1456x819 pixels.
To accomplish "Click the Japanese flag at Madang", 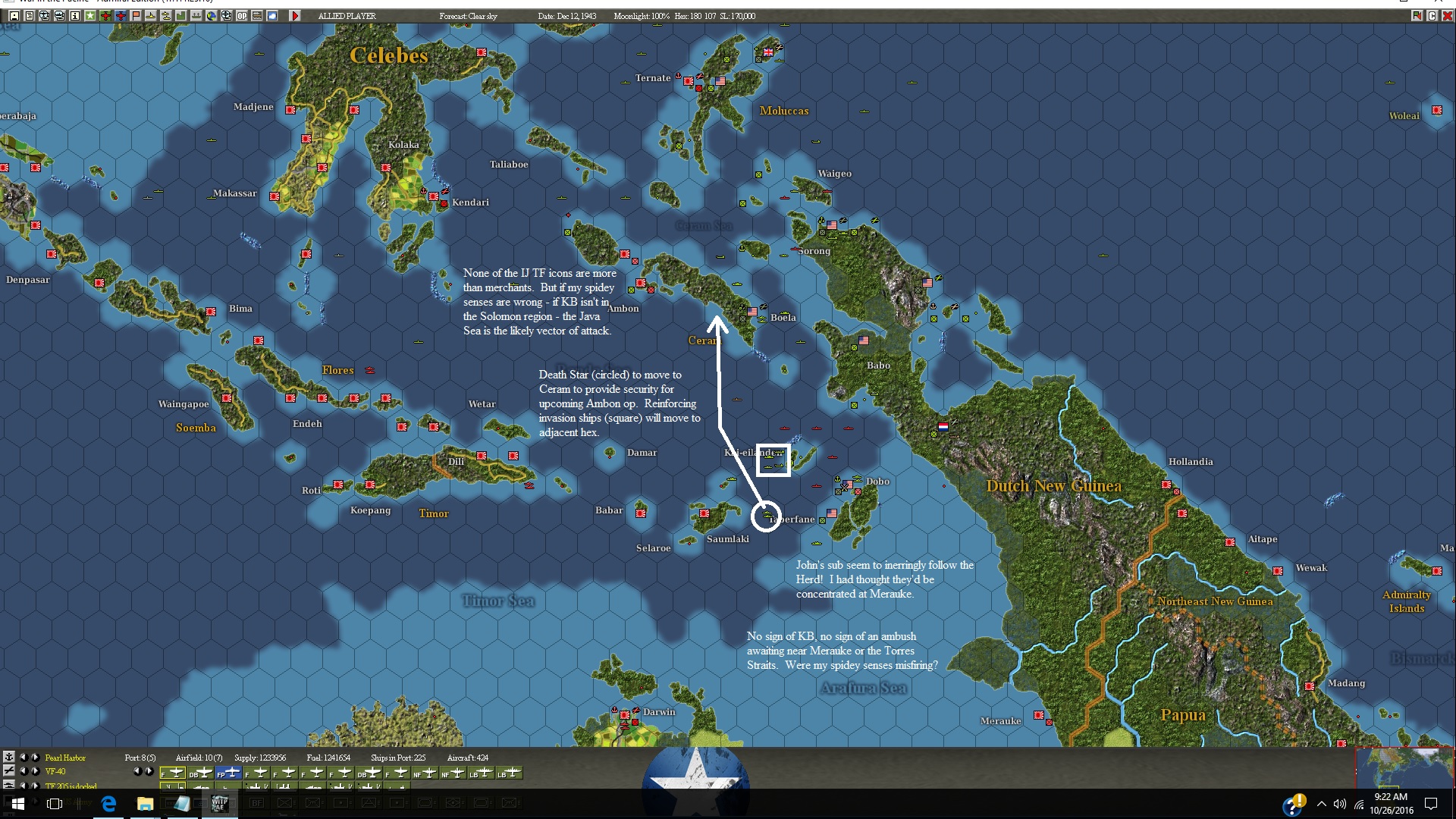I will [1310, 686].
